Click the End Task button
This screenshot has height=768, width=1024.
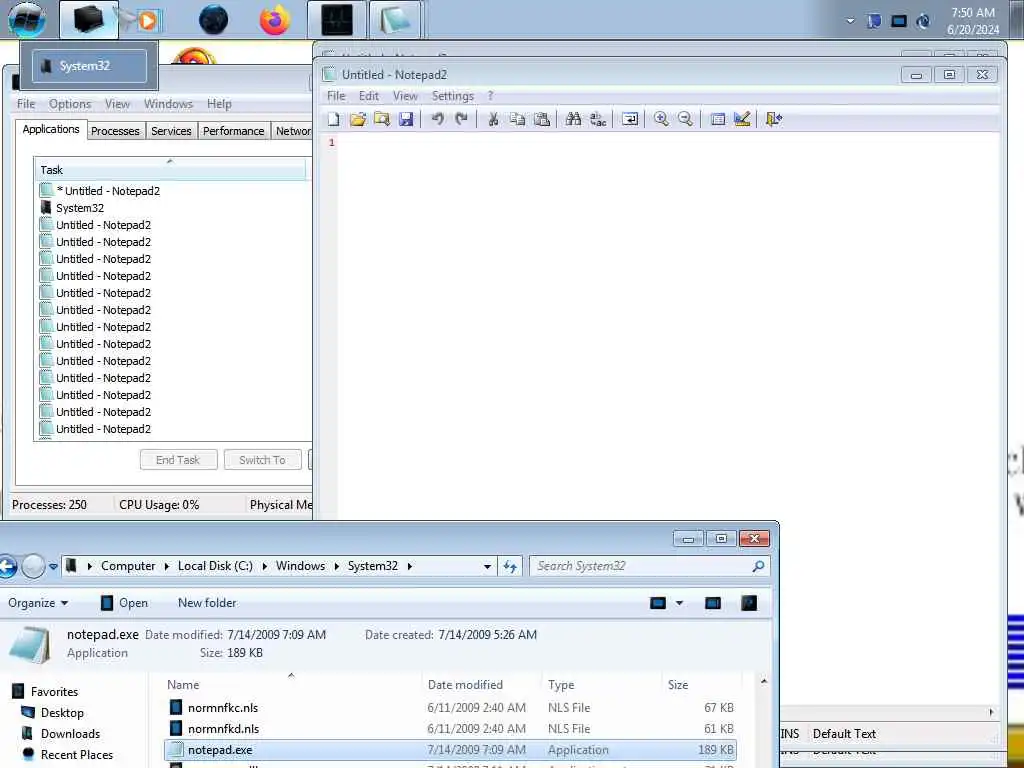(x=178, y=460)
